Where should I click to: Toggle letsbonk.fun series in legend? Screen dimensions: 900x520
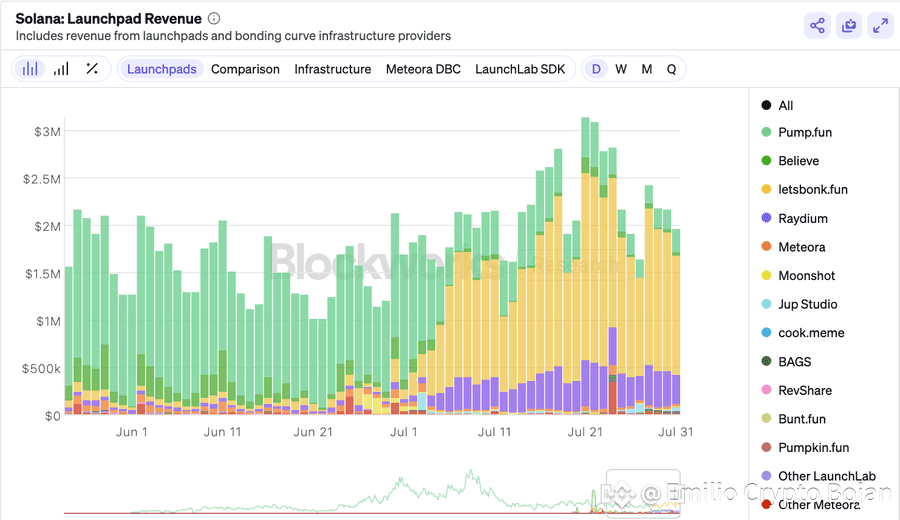[x=804, y=189]
